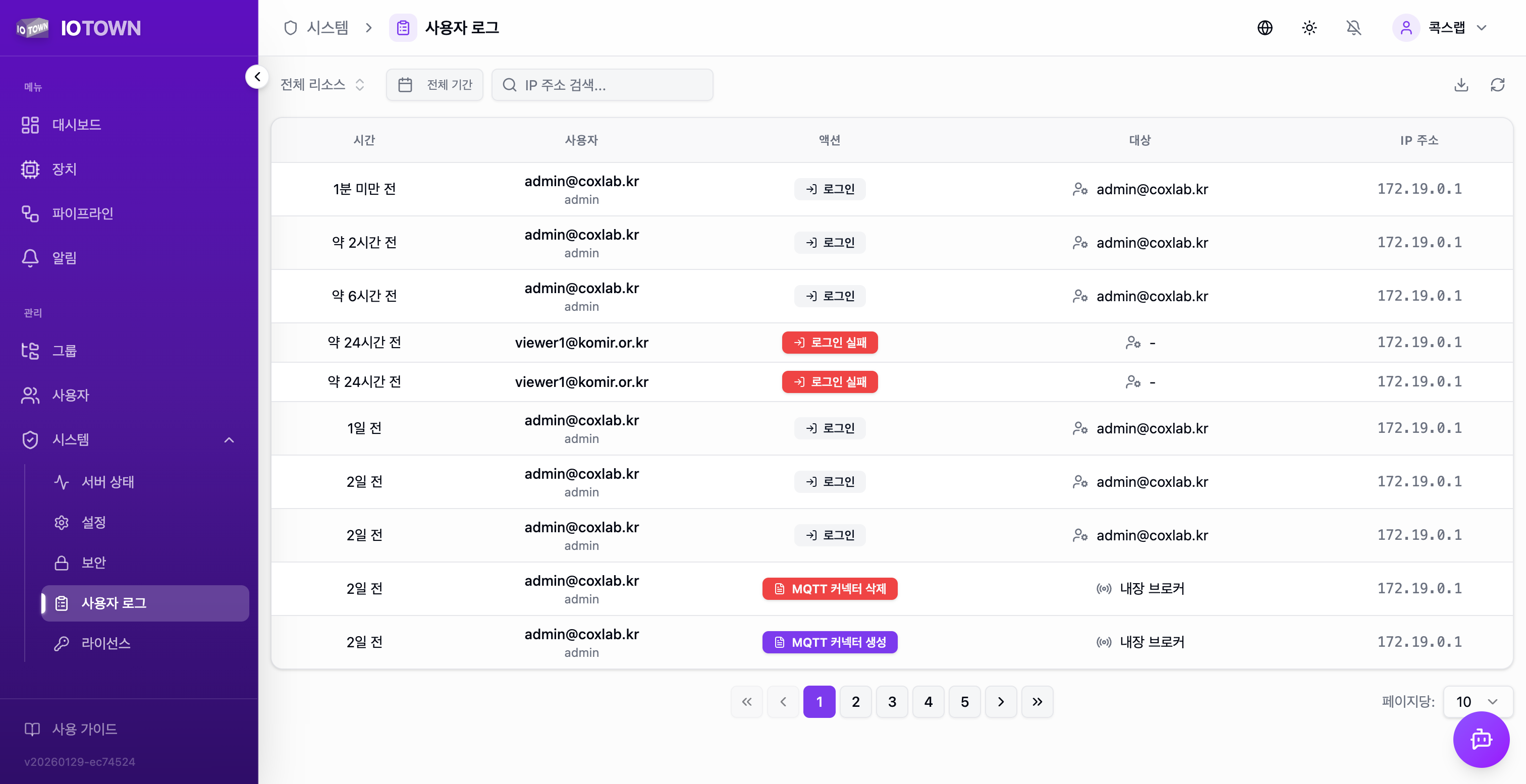Click the 시간 column header
This screenshot has height=784, width=1526.
click(364, 140)
